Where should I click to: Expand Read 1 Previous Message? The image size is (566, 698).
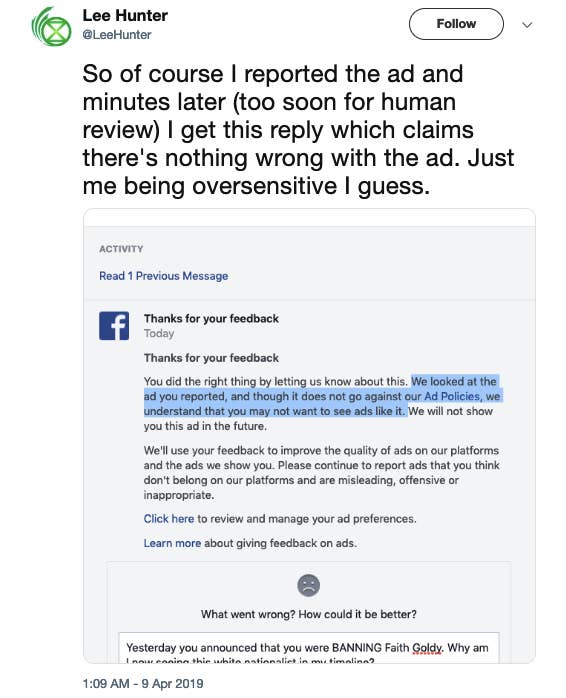tap(163, 276)
